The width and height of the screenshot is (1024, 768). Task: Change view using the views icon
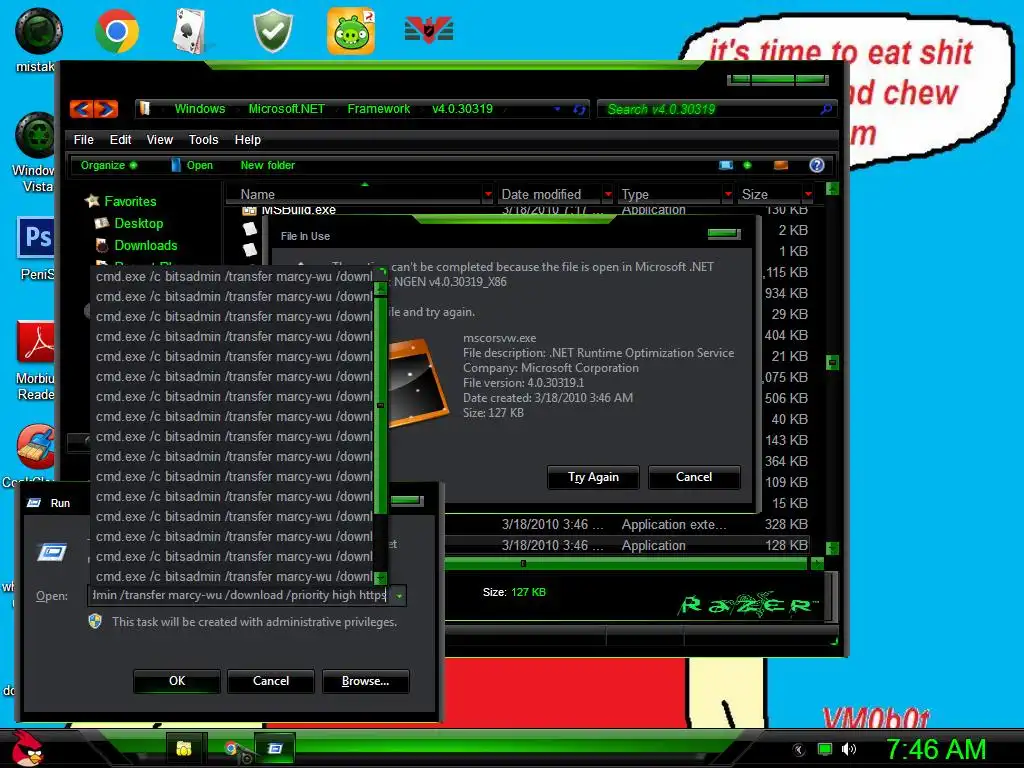tap(726, 165)
